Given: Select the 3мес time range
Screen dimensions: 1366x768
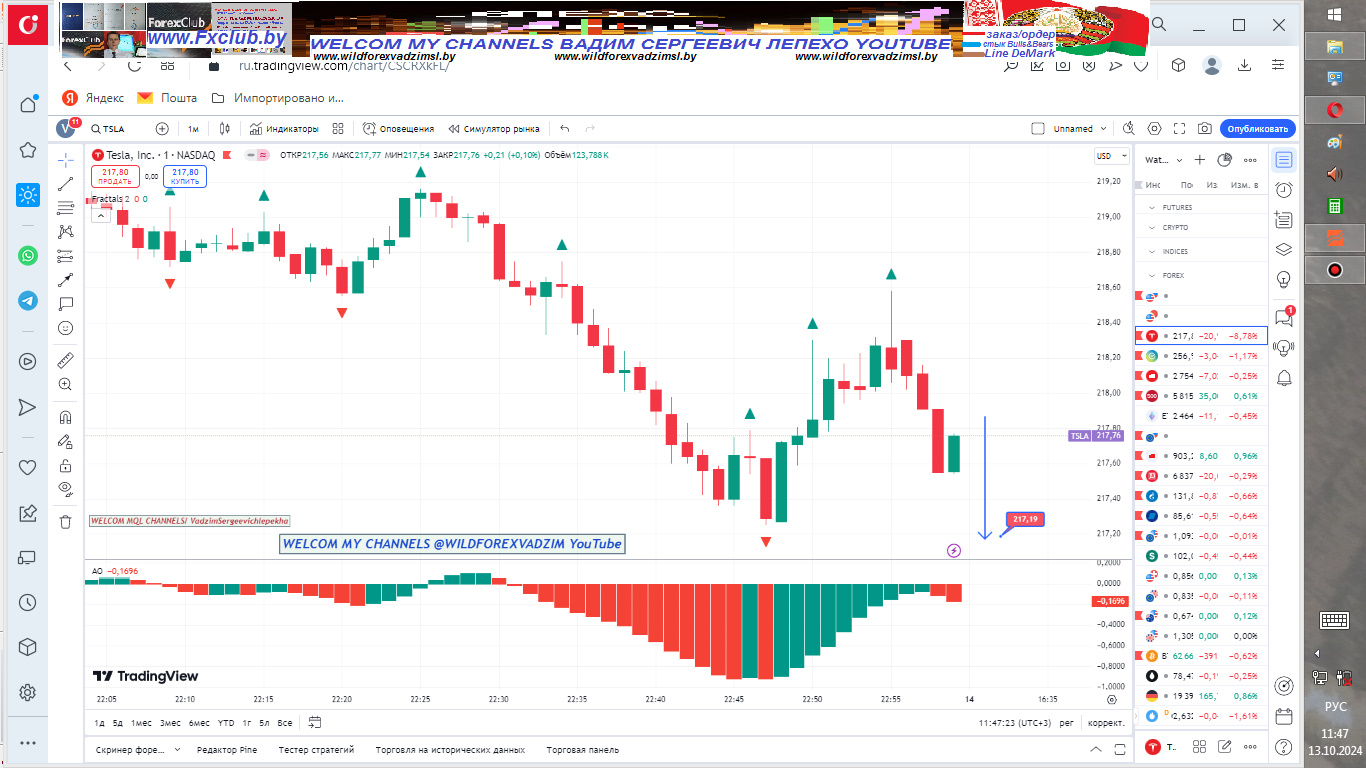Looking at the screenshot, I should pos(170,722).
